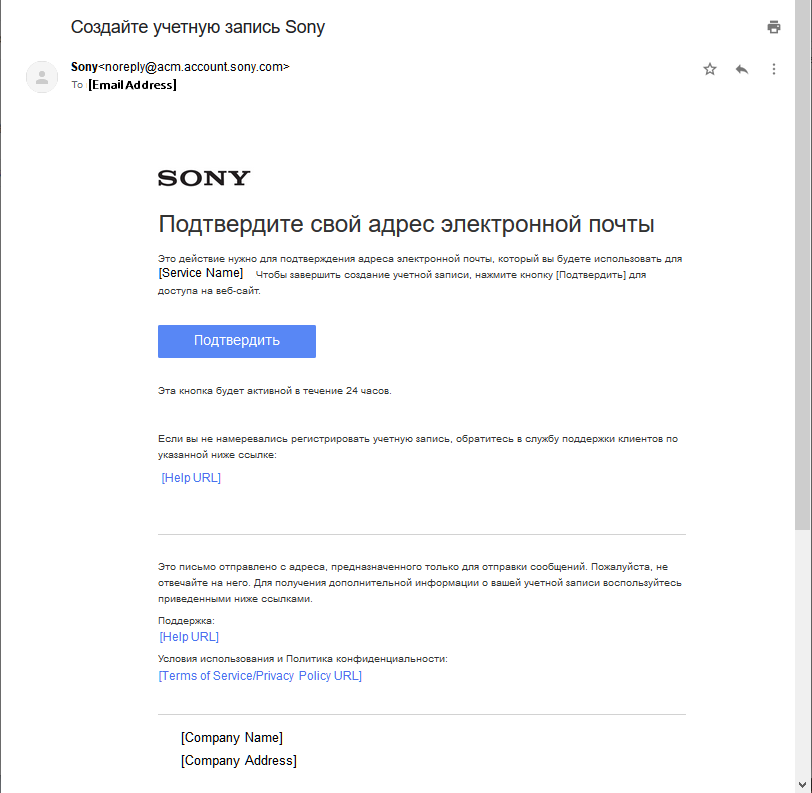Star the email from Sony

coord(709,69)
